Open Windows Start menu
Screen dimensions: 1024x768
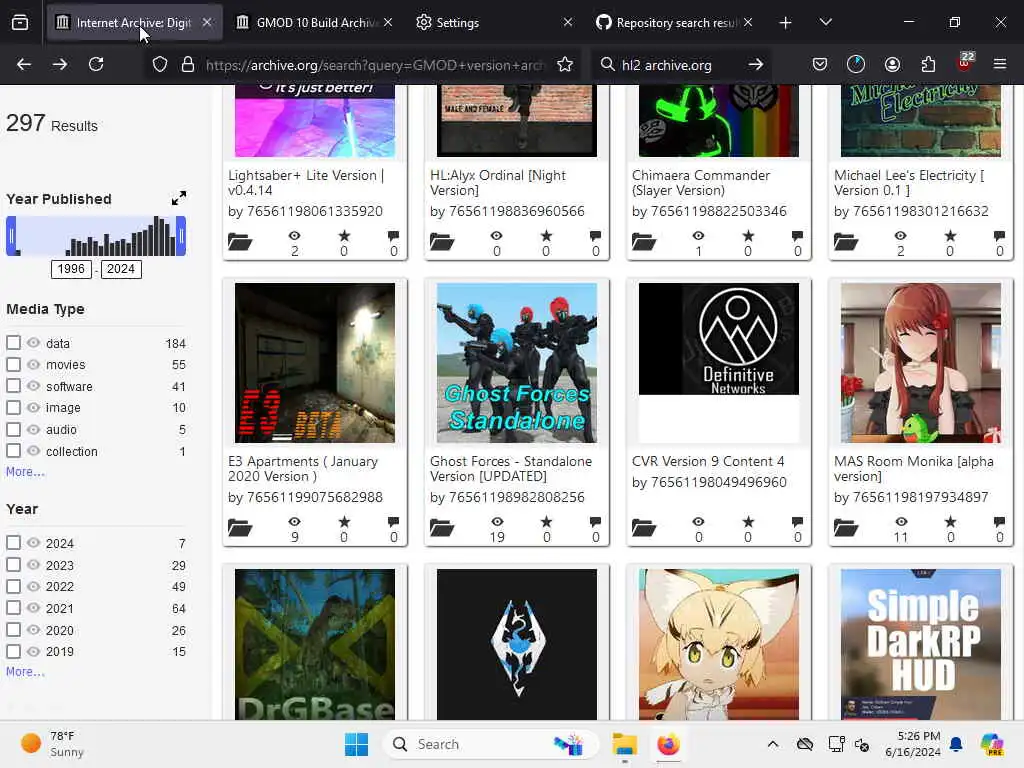[x=357, y=744]
